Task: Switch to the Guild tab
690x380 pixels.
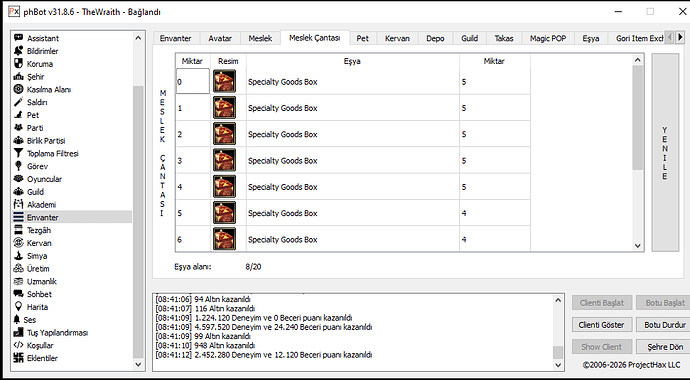Action: tap(470, 38)
